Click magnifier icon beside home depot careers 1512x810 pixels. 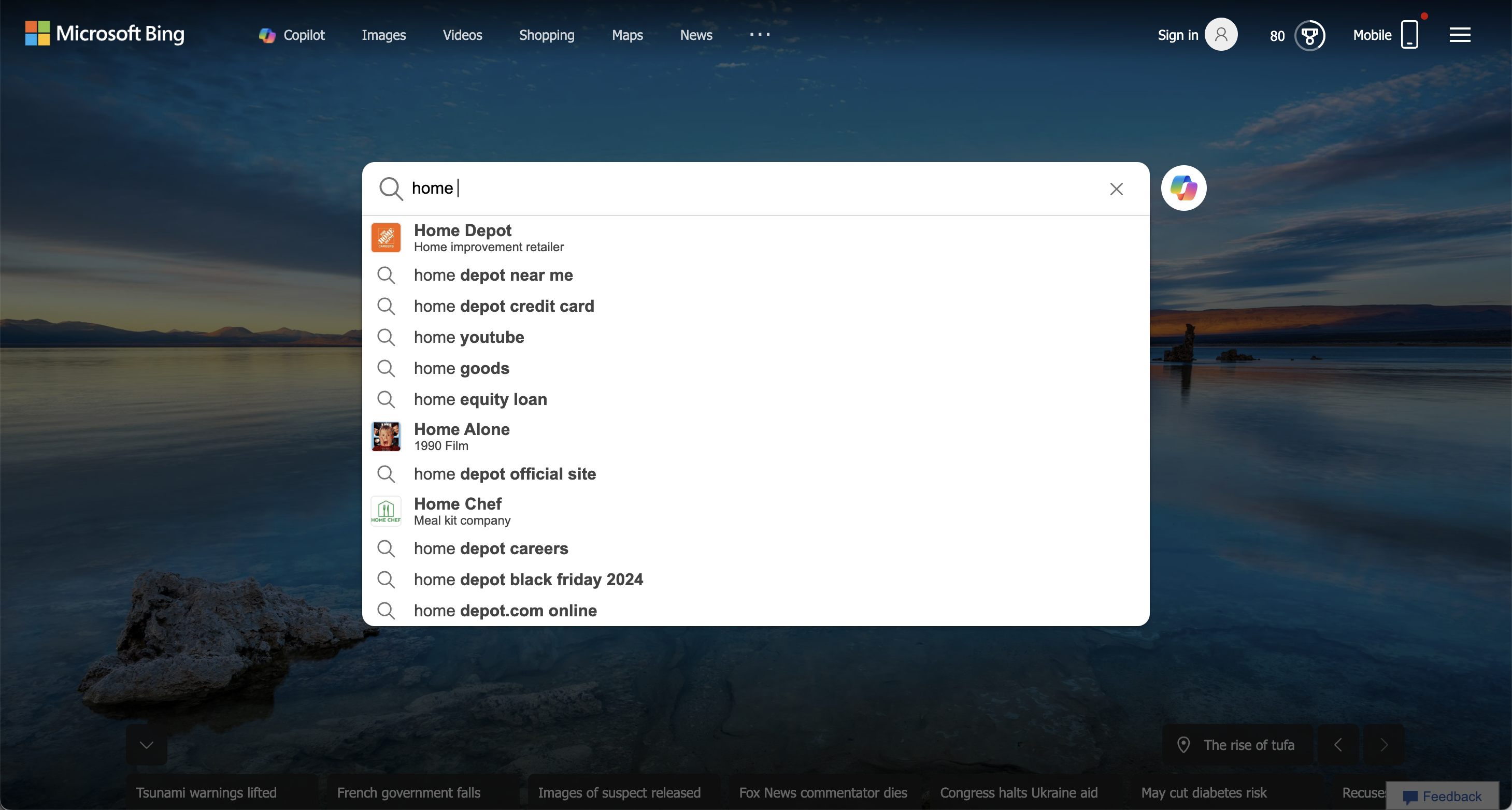point(386,548)
